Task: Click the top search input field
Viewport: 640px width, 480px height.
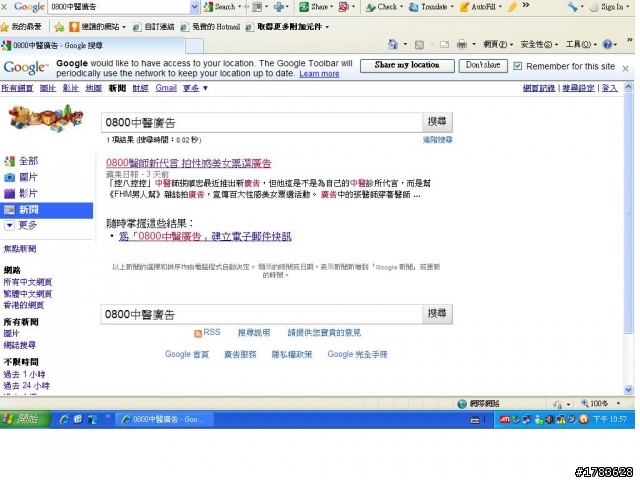Action: click(x=262, y=122)
